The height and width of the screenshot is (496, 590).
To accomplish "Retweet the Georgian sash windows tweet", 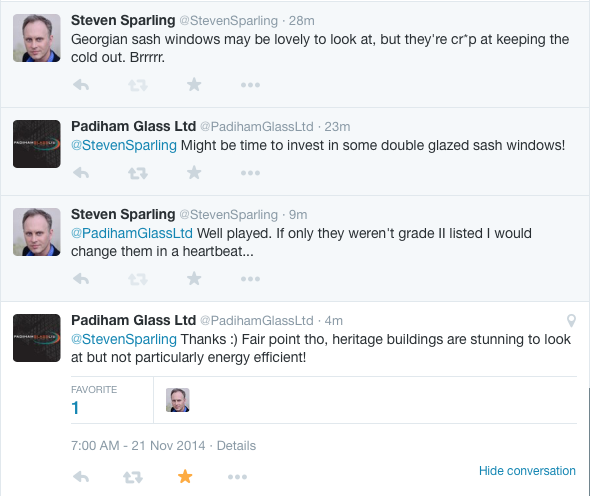I will [x=138, y=85].
